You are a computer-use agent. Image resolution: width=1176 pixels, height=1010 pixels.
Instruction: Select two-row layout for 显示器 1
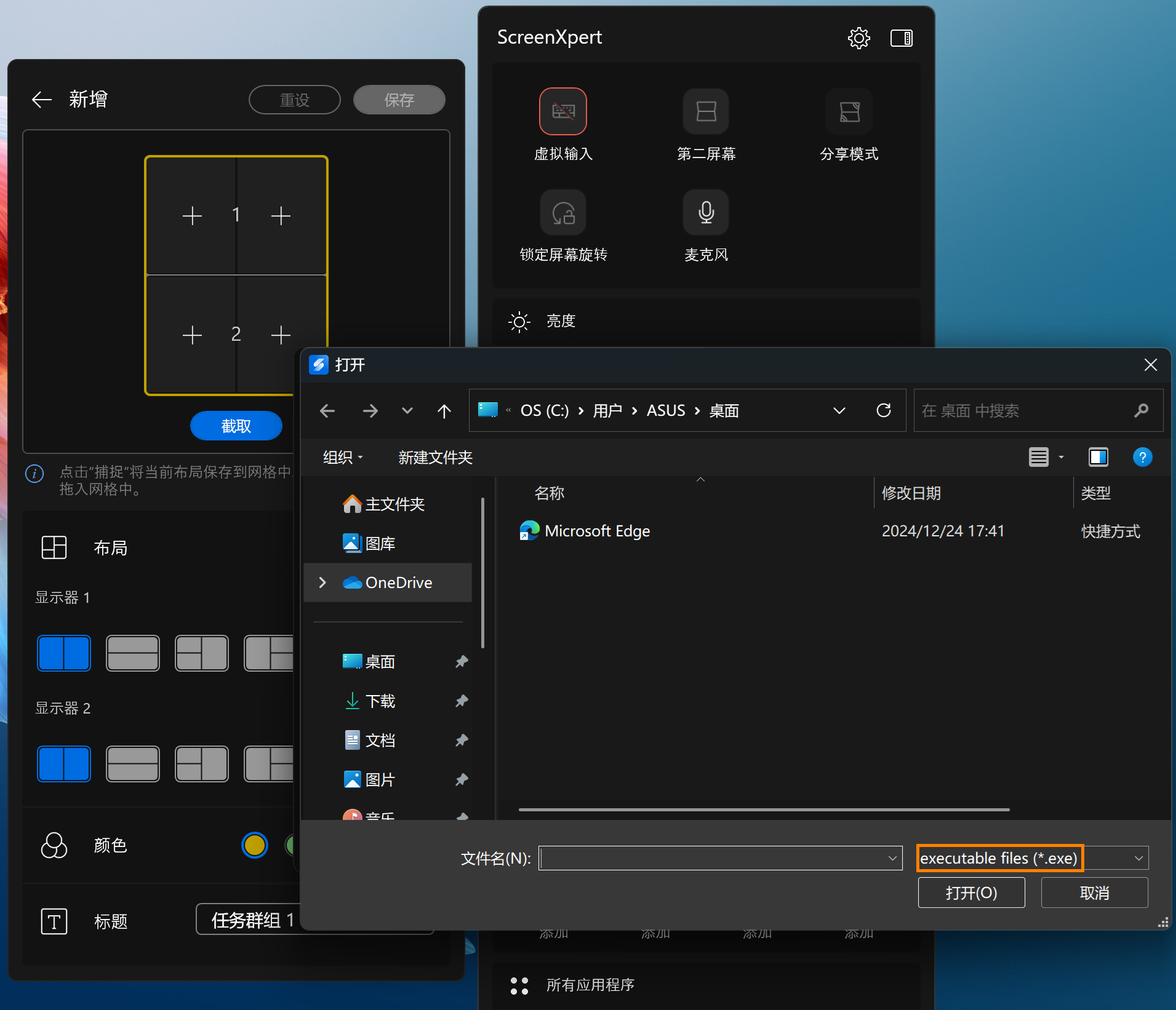pos(133,653)
